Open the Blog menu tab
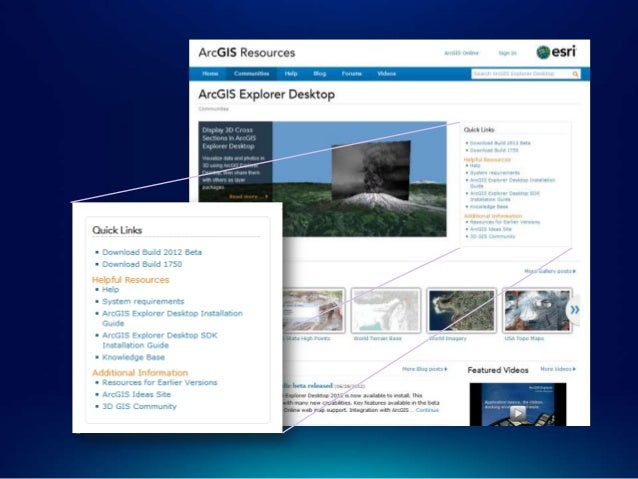 coord(320,74)
